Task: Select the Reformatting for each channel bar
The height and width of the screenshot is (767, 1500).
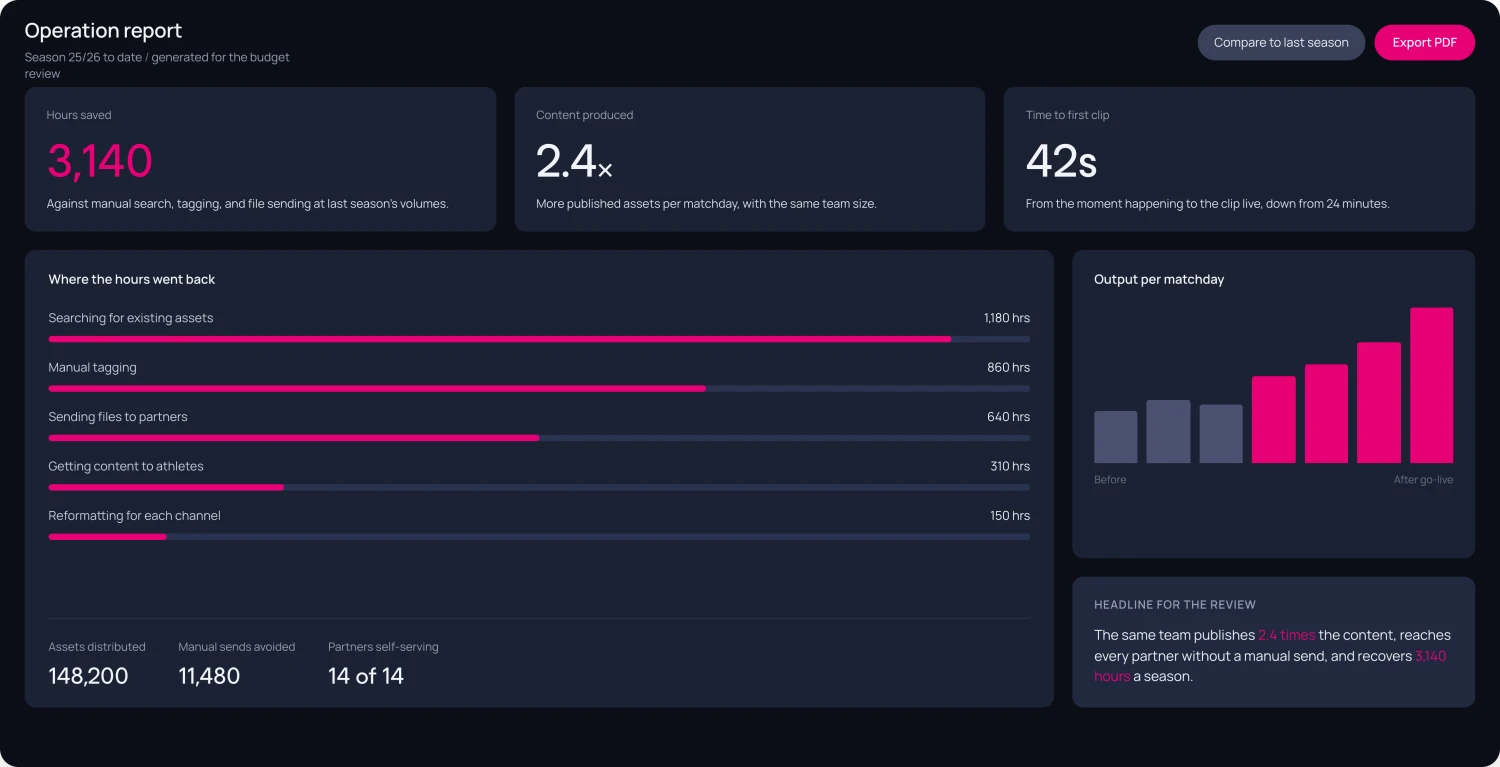Action: pos(539,537)
